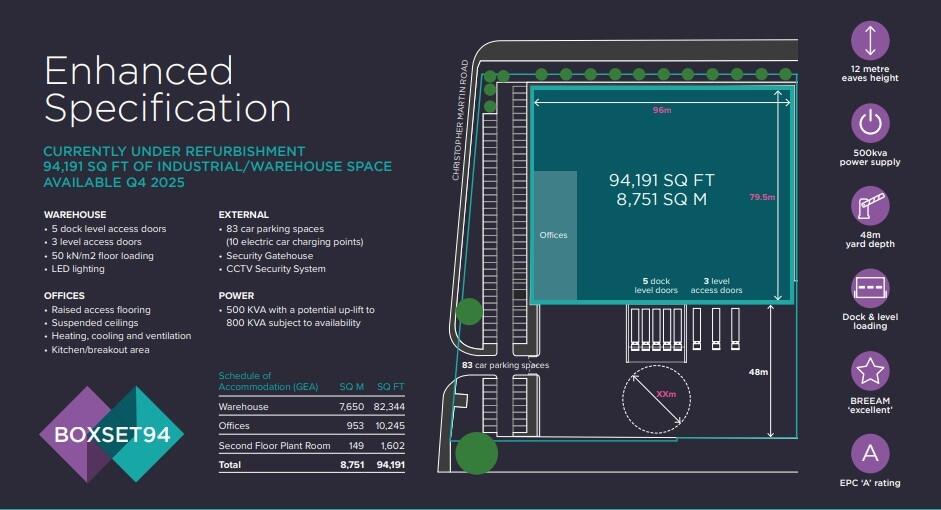
Task: Click the '1,602' table cell
Action: [x=392, y=446]
